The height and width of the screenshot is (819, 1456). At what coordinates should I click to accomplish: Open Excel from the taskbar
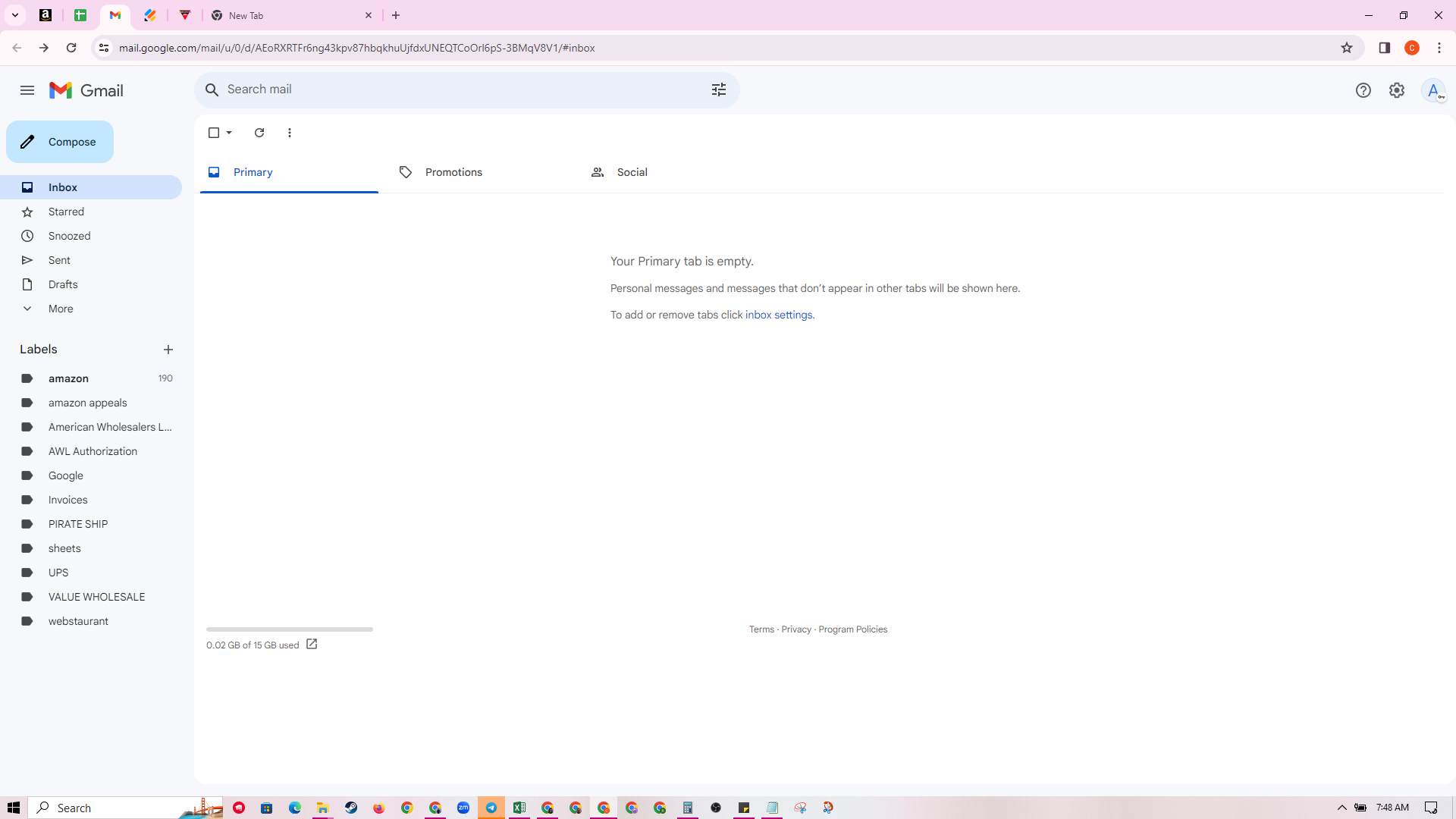[519, 808]
